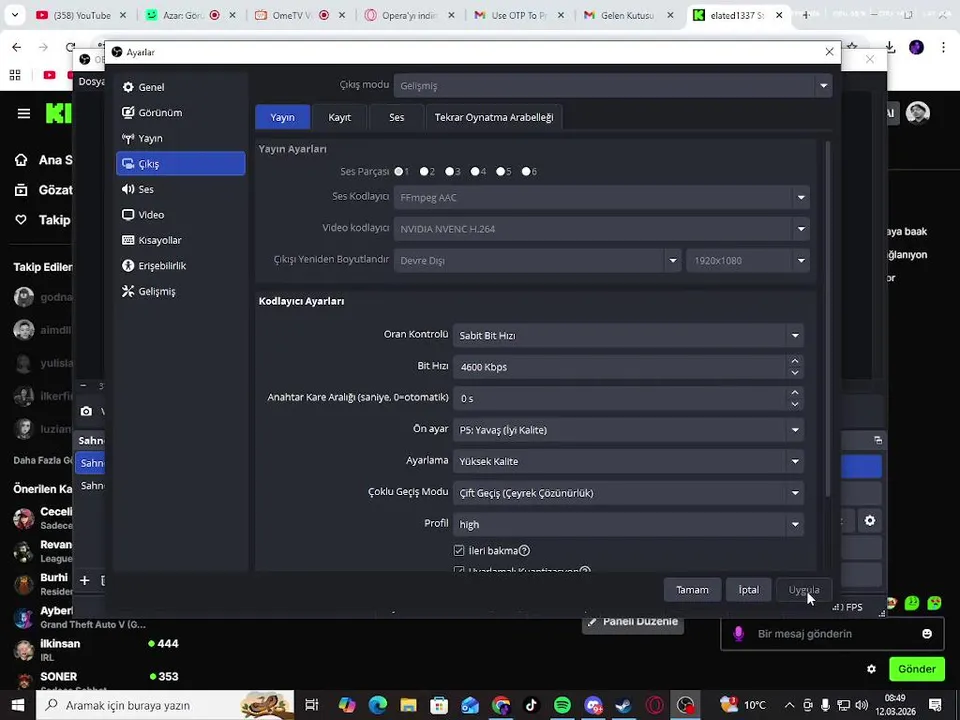Go to Ana Sayfa home icon on Kick
The image size is (960, 720).
(21, 160)
